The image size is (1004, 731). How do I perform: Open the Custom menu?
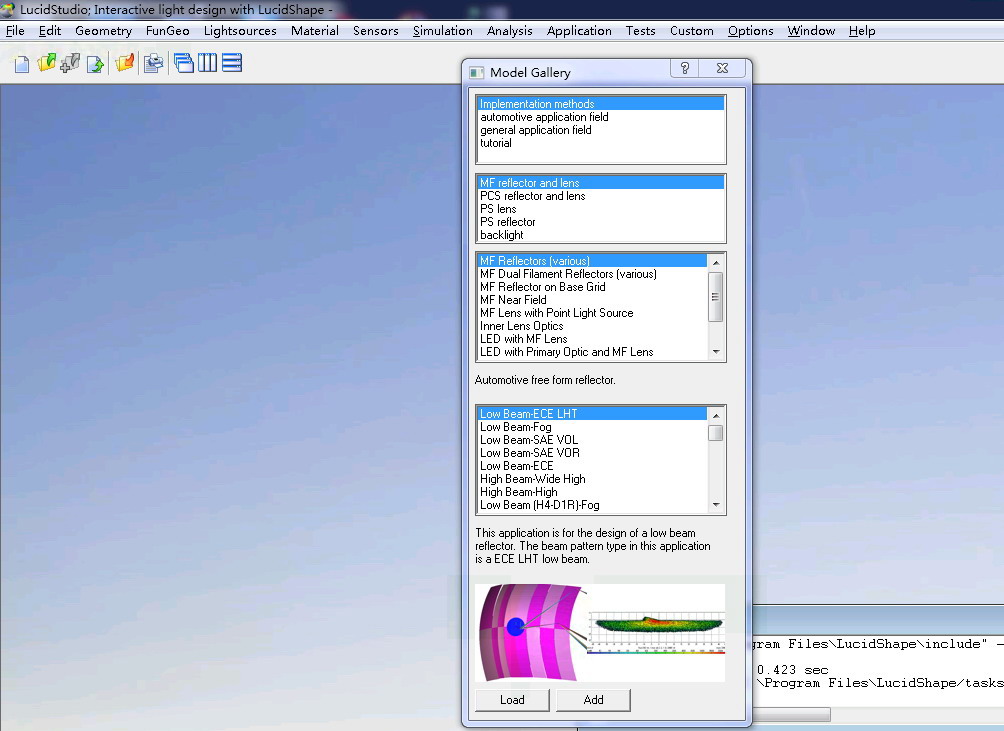click(x=692, y=31)
